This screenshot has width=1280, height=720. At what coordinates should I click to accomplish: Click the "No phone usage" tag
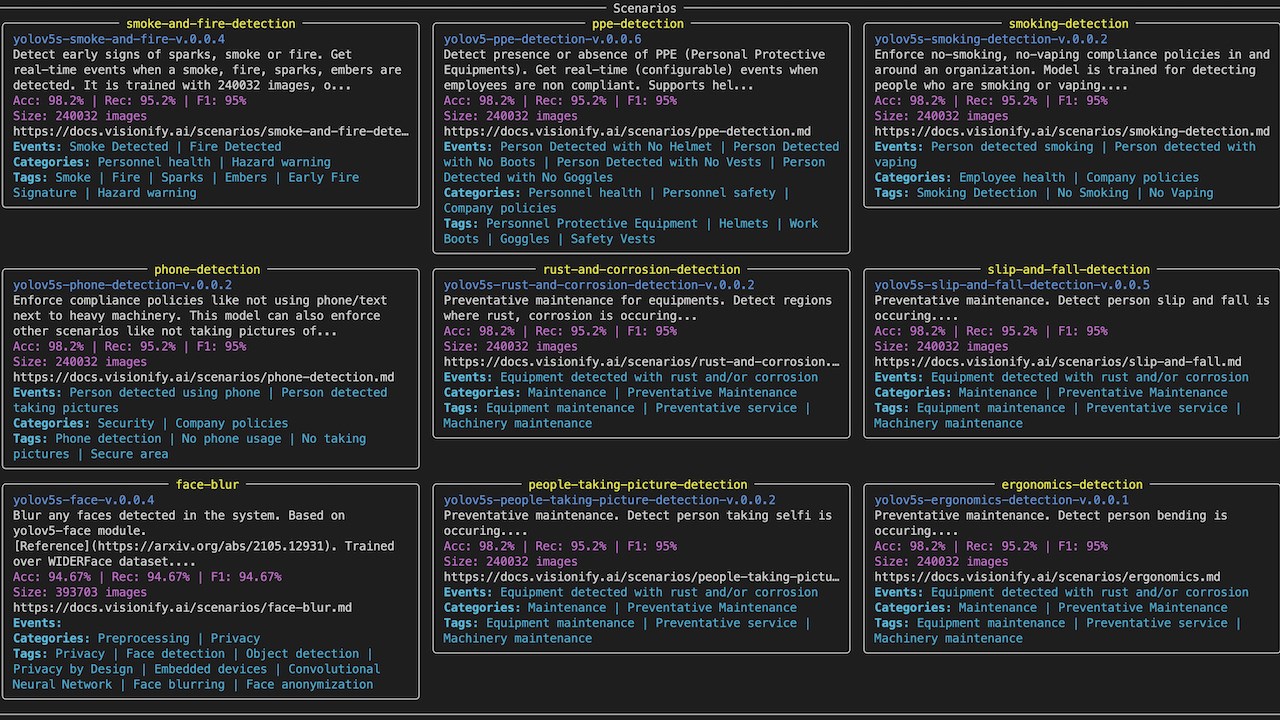[232, 439]
